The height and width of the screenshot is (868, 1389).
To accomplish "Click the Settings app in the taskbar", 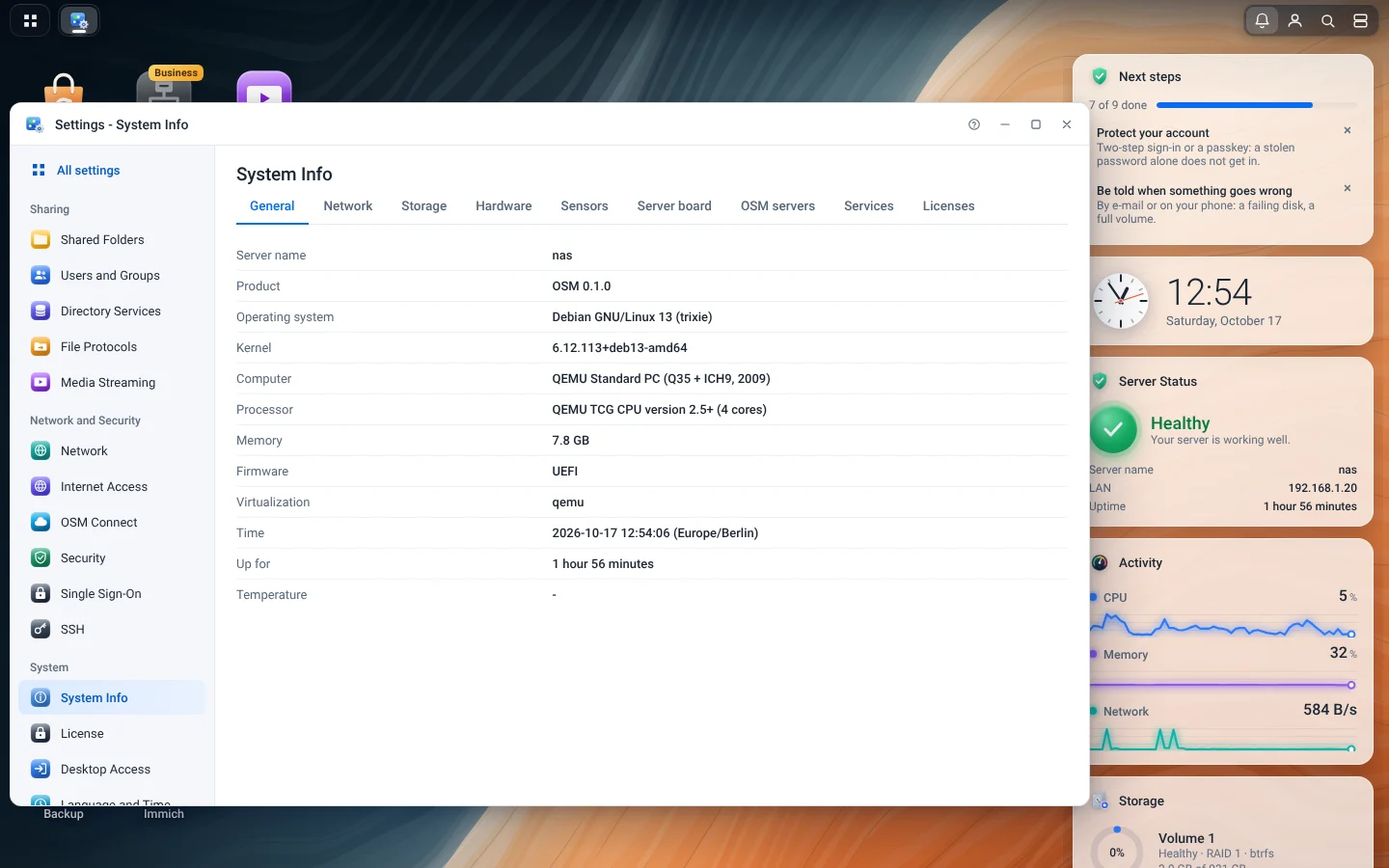I will tap(79, 20).
